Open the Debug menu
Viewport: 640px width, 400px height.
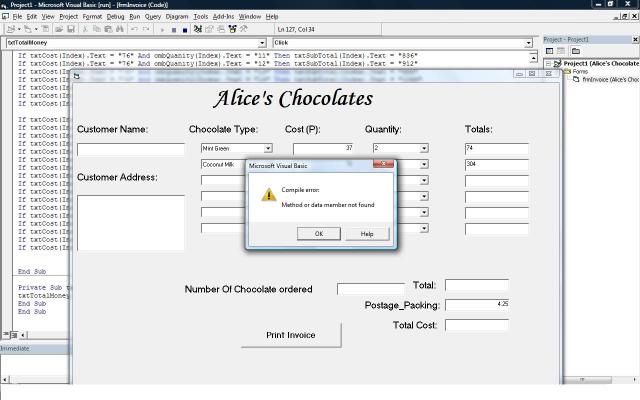(x=116, y=17)
